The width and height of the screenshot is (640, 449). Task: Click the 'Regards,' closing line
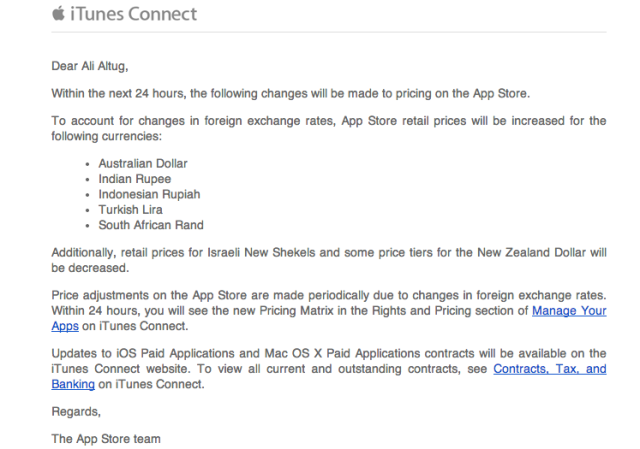(76, 411)
